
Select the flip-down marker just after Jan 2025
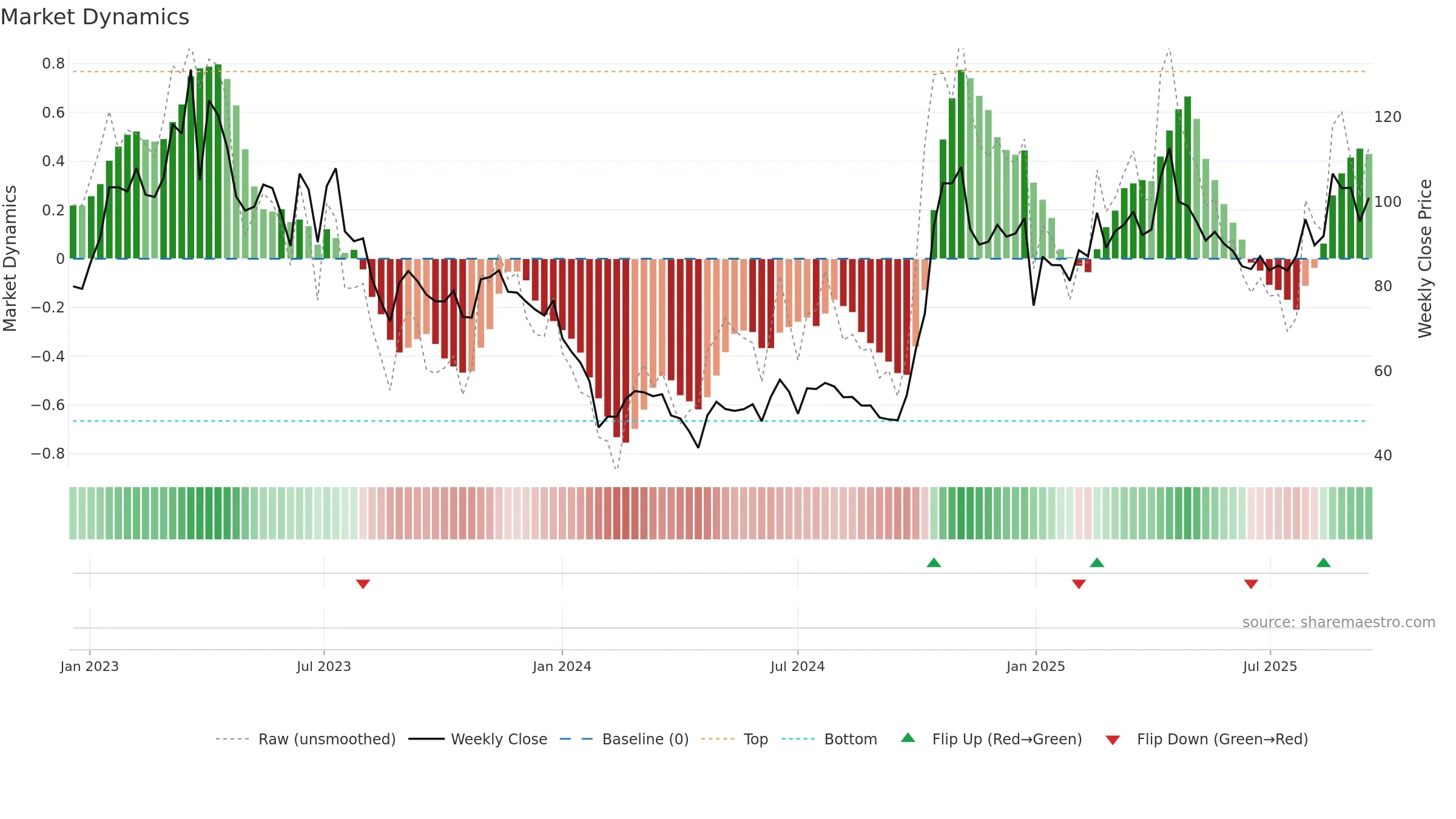1079,584
